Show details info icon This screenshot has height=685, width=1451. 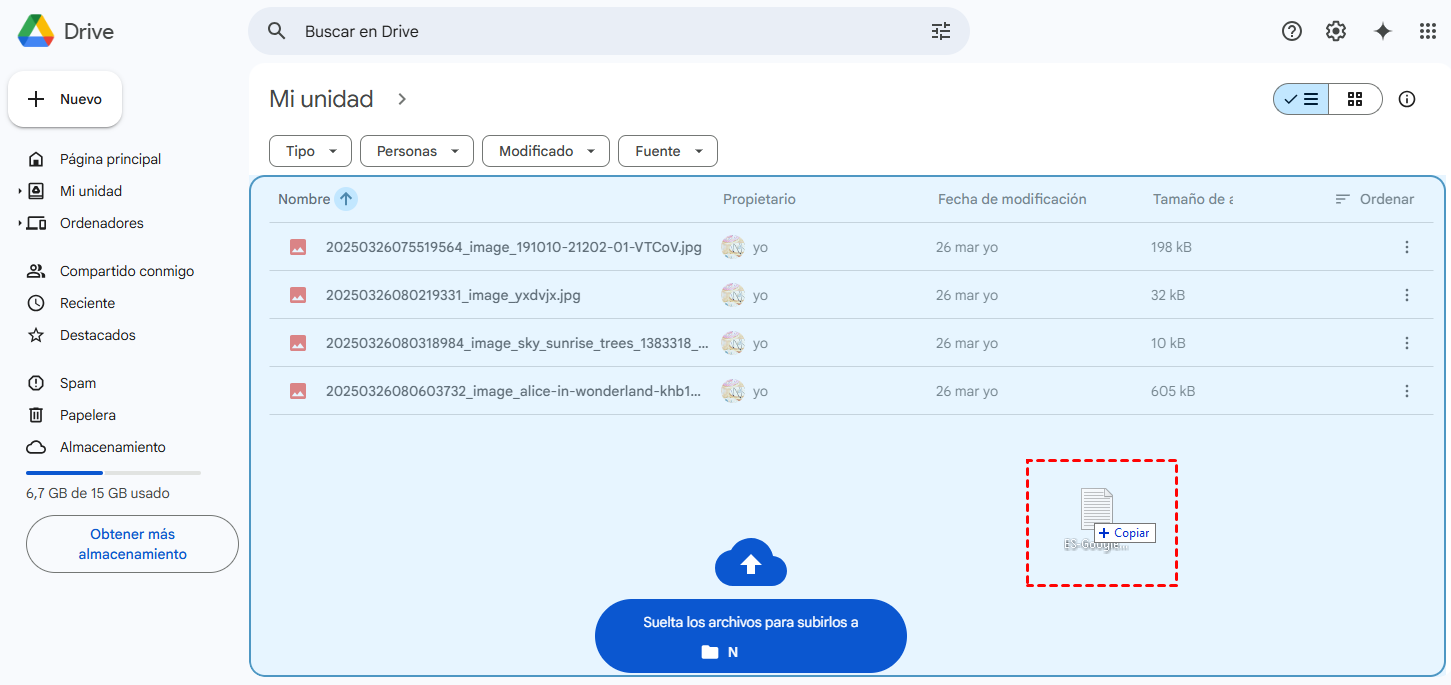click(1407, 99)
